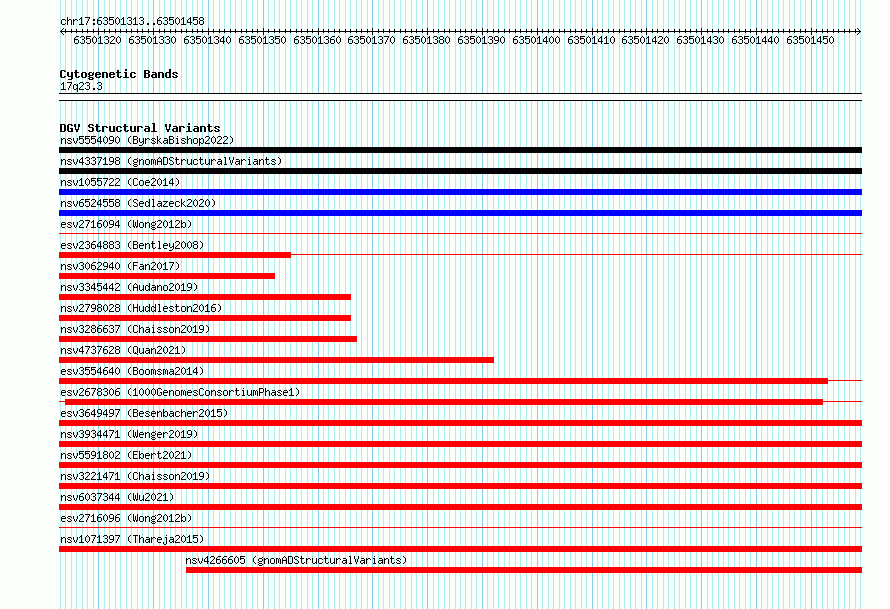Open esv3649497 (Besenbacher2015) variant

coord(144,413)
